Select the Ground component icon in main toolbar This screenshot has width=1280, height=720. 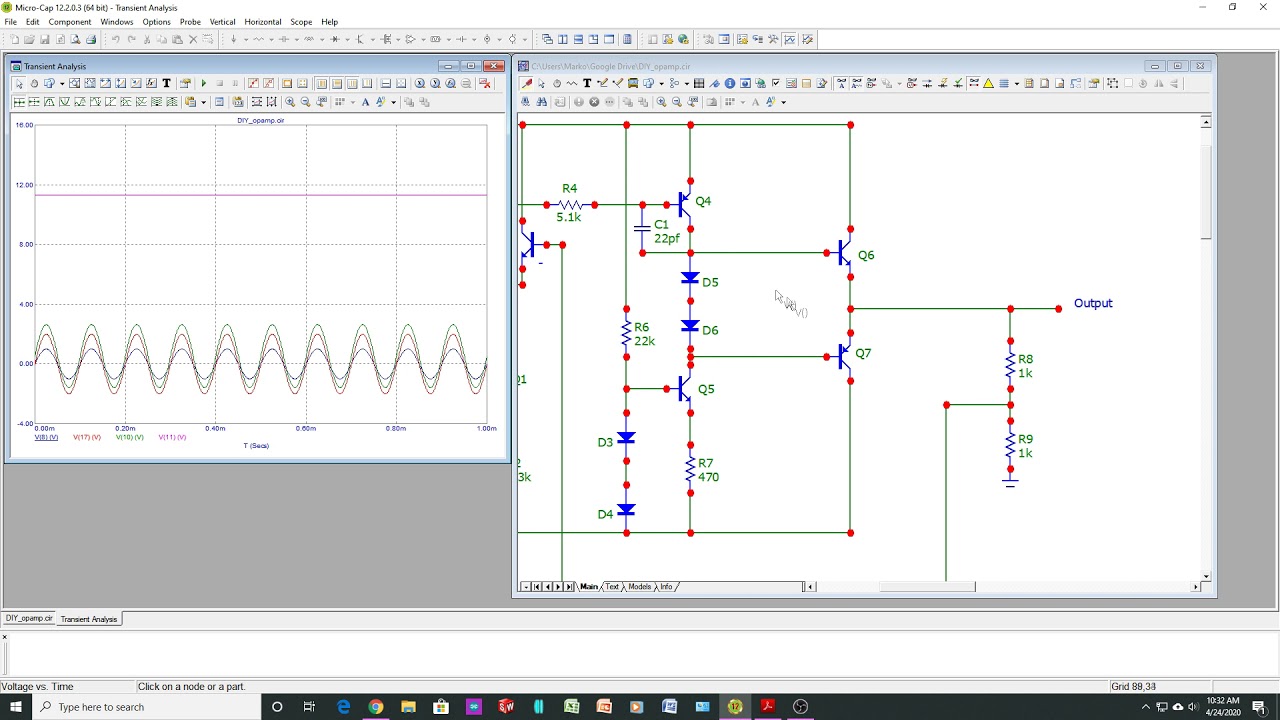(x=234, y=39)
